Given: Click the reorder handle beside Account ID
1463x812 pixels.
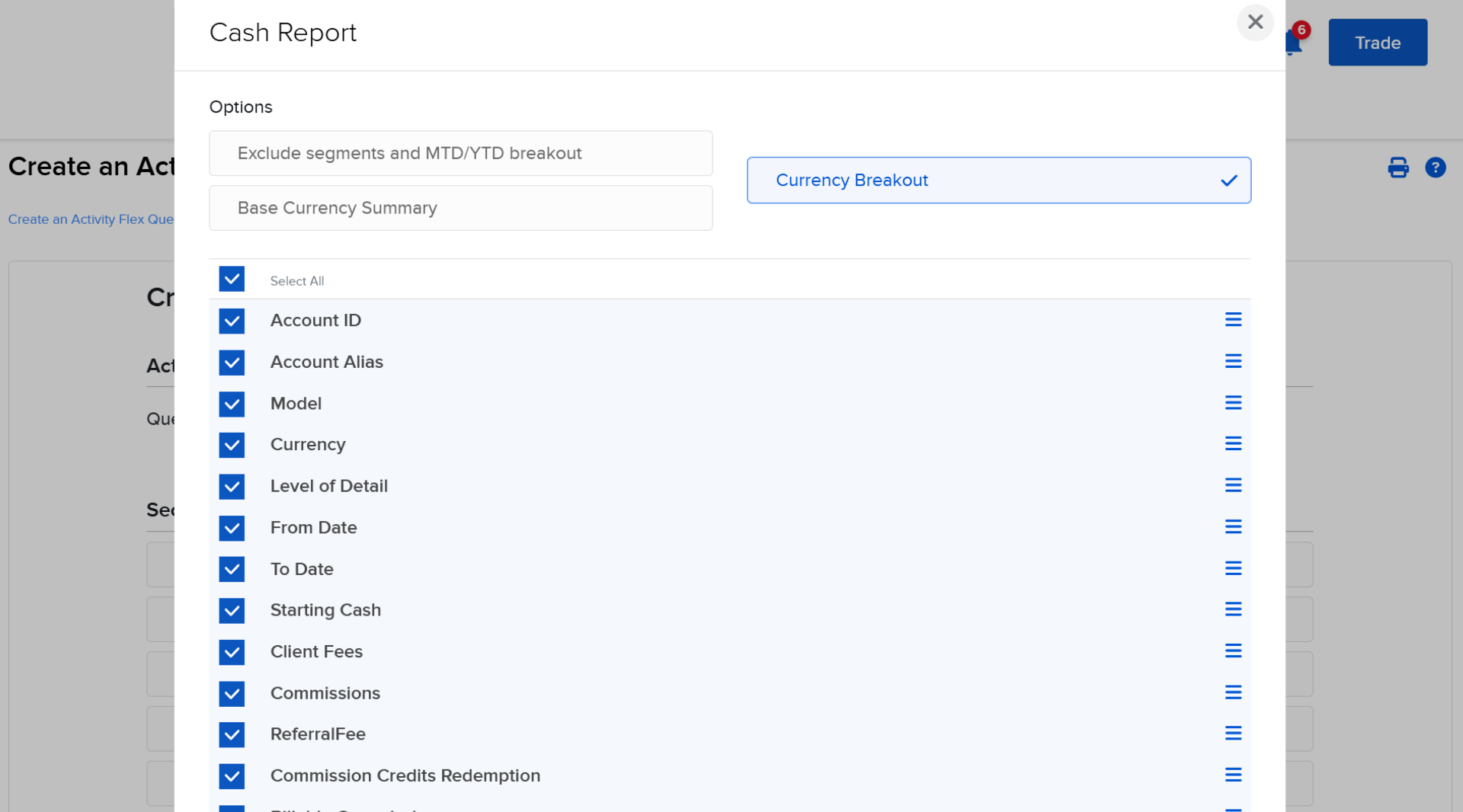Looking at the screenshot, I should click(1234, 320).
